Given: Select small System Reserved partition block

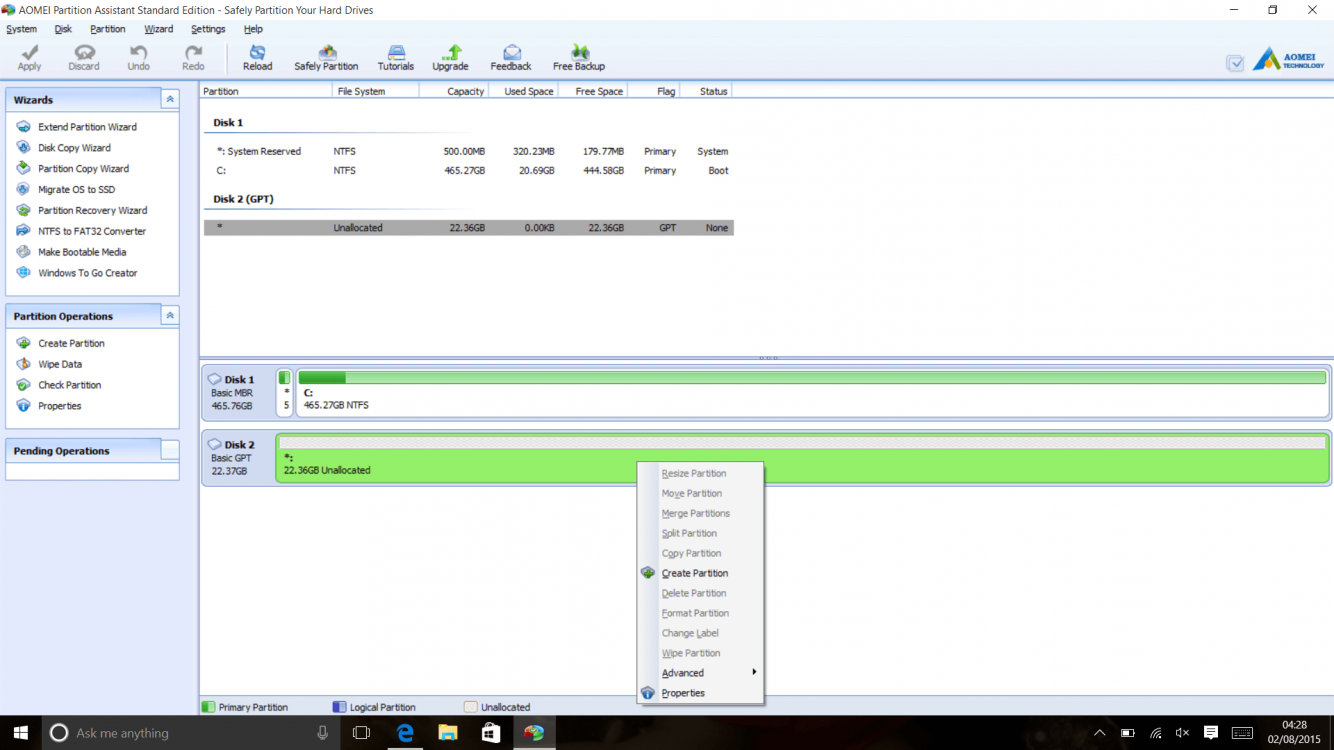Looking at the screenshot, I should click(x=285, y=392).
